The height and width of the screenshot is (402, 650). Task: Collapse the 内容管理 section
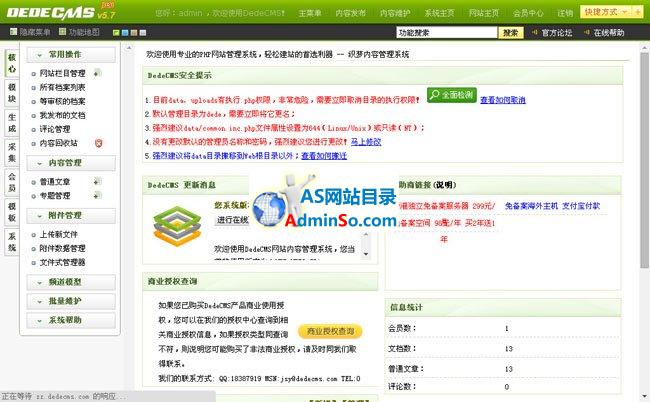coord(71,163)
